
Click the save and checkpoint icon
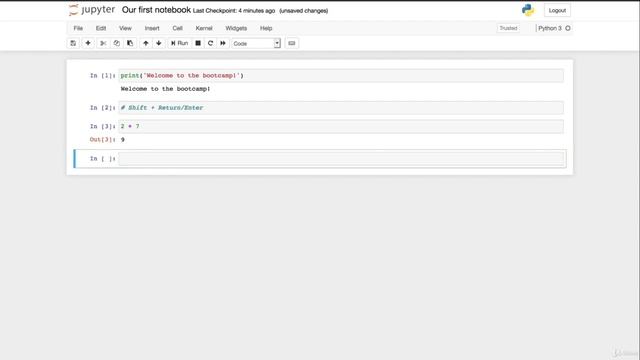[73, 43]
